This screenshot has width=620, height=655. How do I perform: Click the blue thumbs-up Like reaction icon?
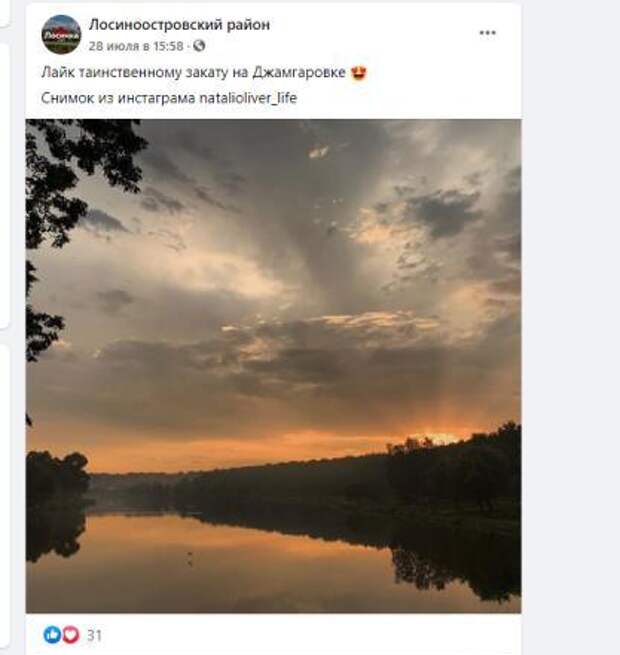(52, 635)
